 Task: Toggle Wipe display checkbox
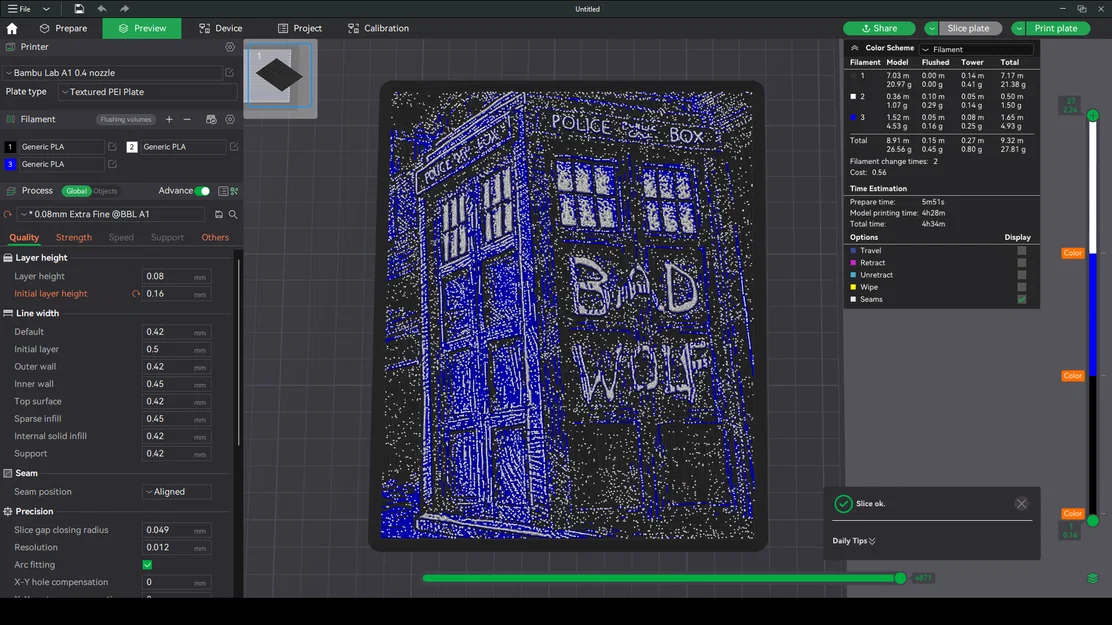tap(1021, 287)
